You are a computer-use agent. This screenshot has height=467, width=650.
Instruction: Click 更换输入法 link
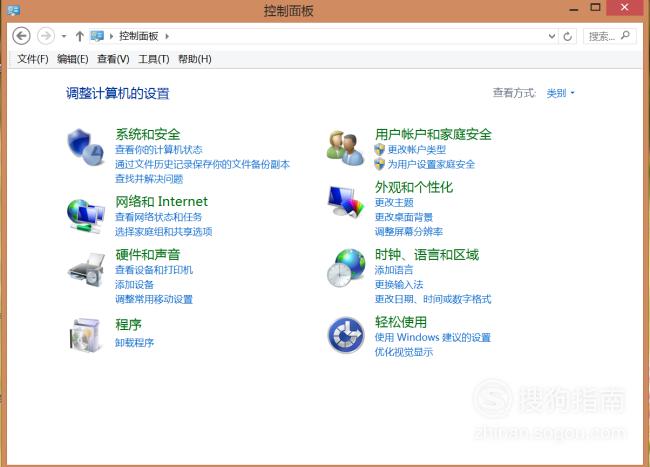[x=399, y=284]
